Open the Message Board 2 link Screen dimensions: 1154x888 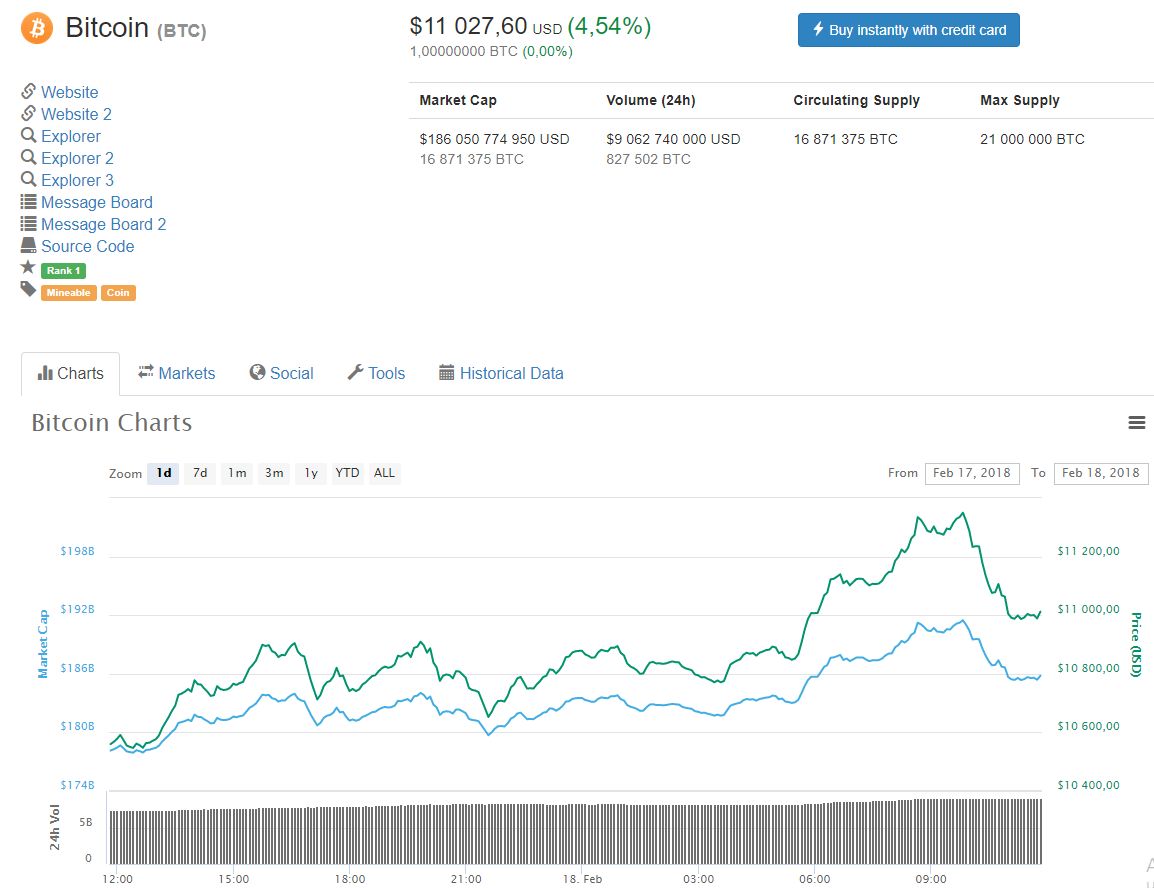104,224
